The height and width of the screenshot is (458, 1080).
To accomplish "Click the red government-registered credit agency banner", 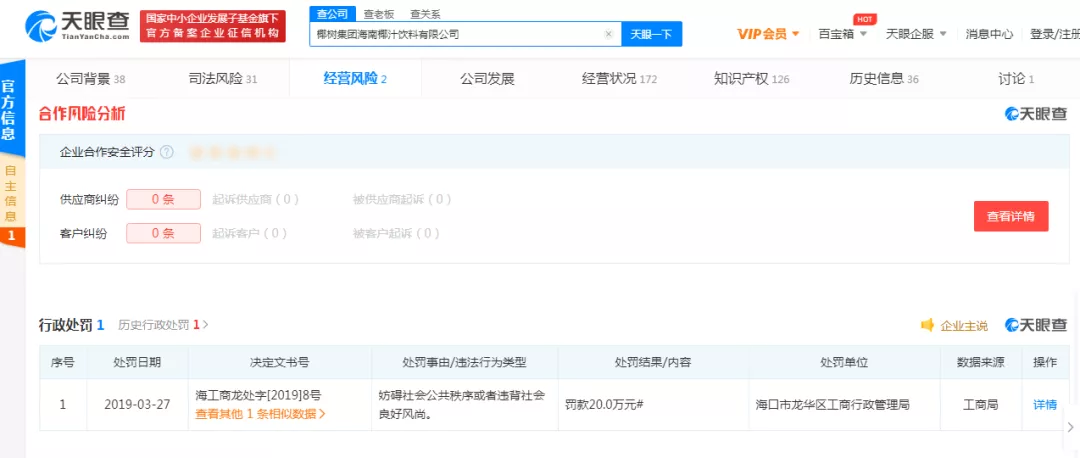I will tap(213, 26).
